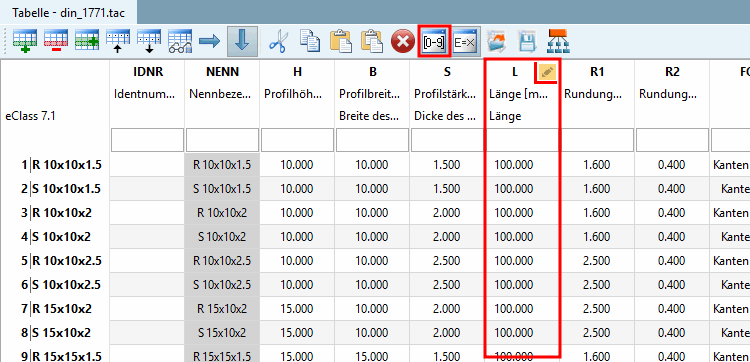Click the filter field under L column
750x362 pixels.
point(522,140)
